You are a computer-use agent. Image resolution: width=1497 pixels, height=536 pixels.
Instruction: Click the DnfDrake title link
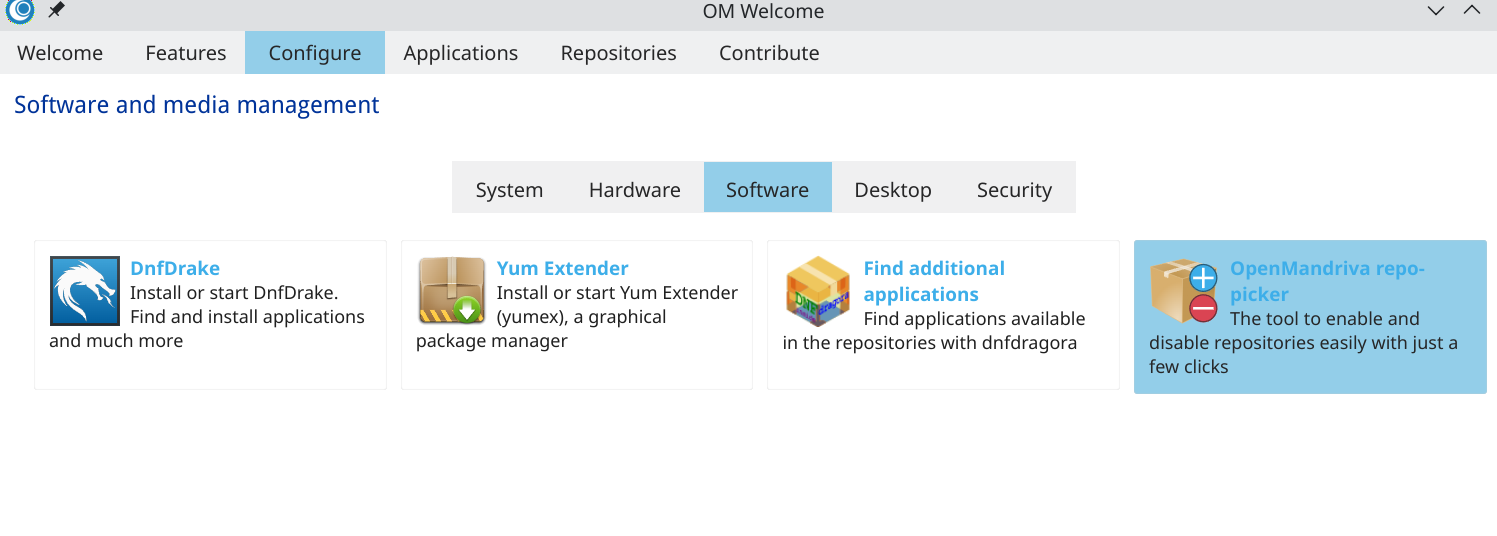[x=175, y=268]
